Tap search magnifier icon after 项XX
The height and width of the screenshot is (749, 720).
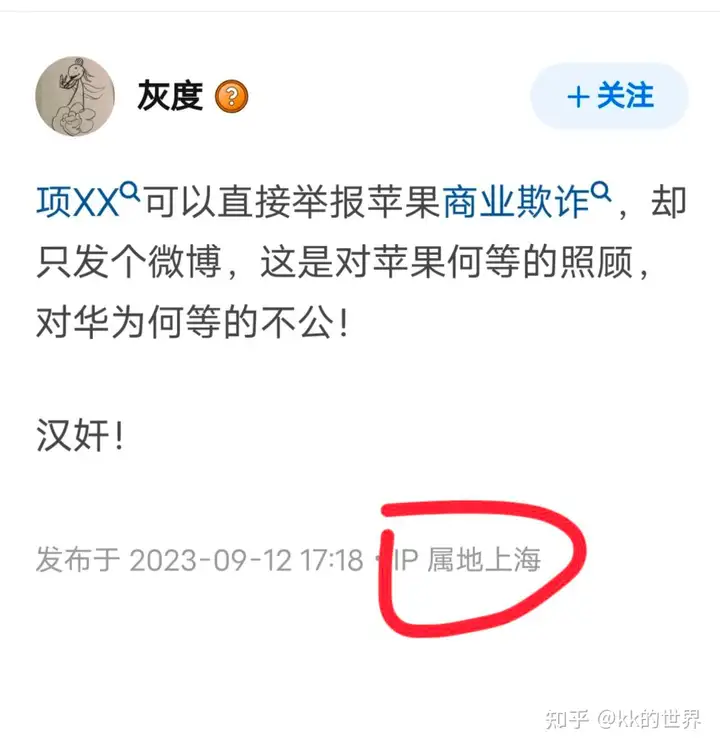click(130, 192)
